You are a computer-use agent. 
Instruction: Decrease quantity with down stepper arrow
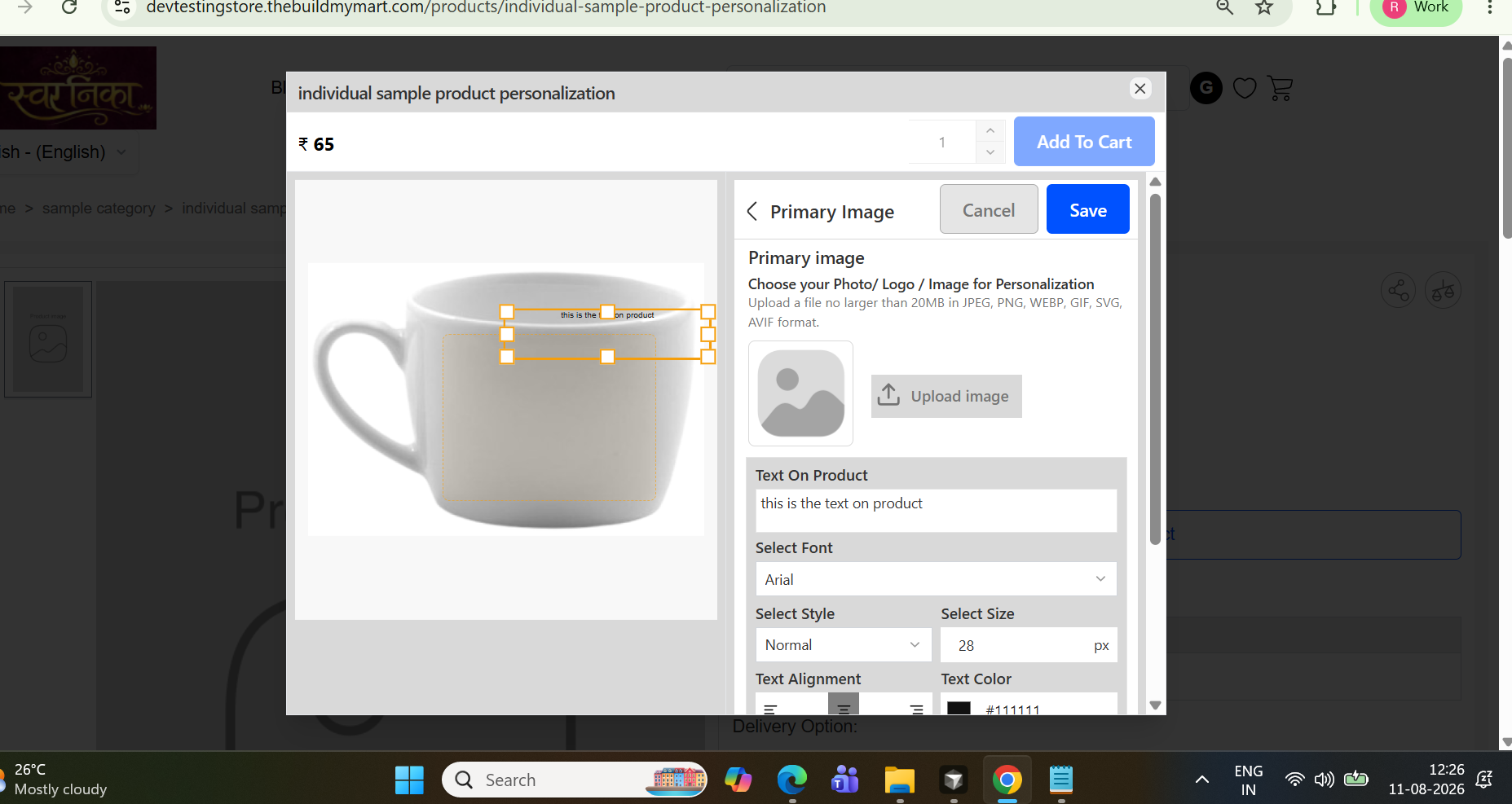click(990, 152)
